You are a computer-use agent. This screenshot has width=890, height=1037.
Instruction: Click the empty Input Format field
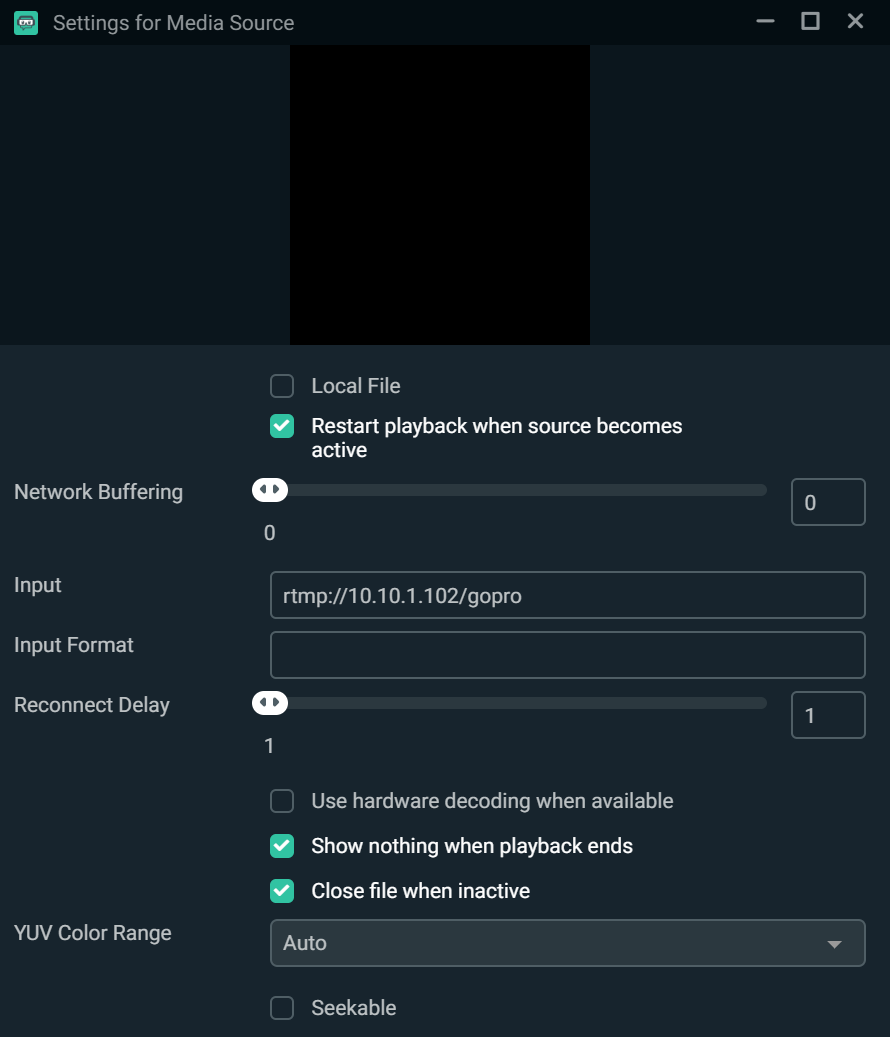(567, 654)
